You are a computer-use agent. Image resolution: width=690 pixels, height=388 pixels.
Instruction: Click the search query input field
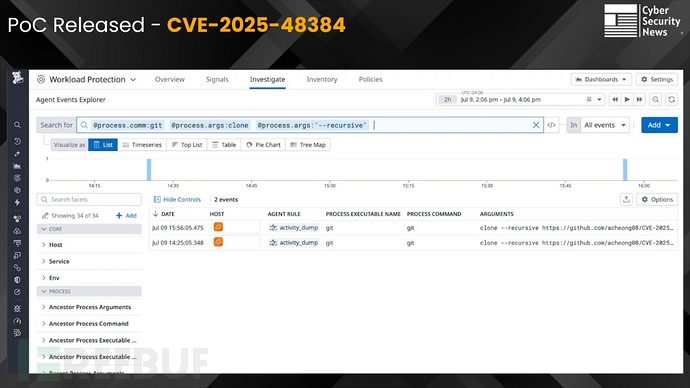coord(310,125)
